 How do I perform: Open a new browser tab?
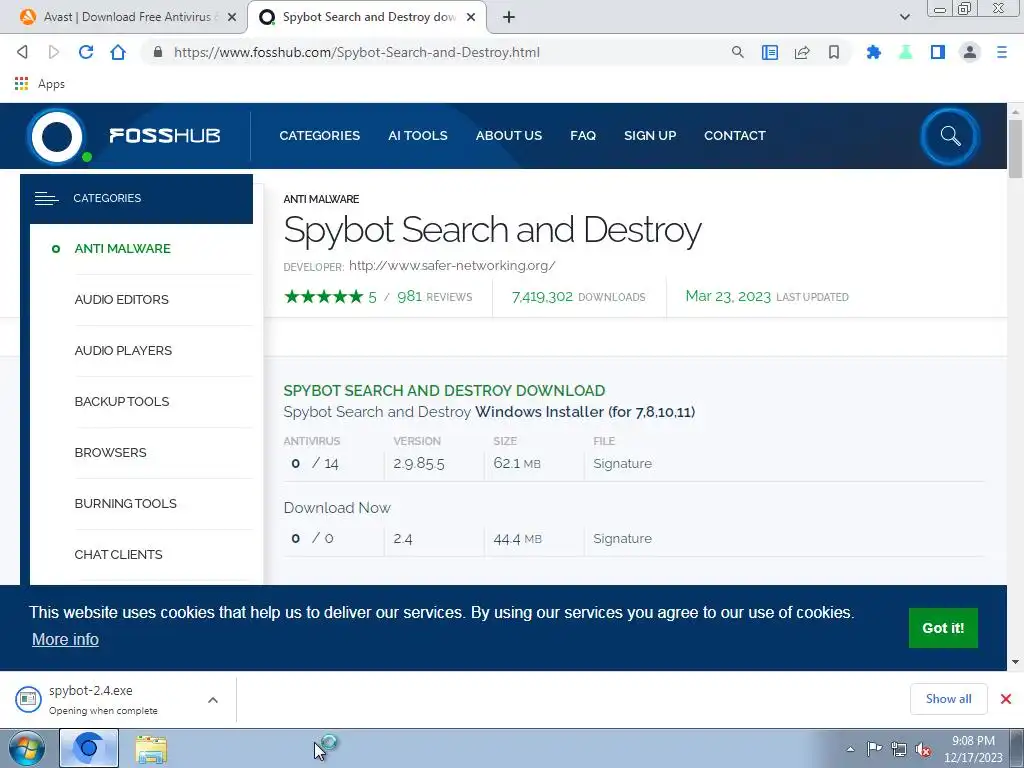[509, 17]
